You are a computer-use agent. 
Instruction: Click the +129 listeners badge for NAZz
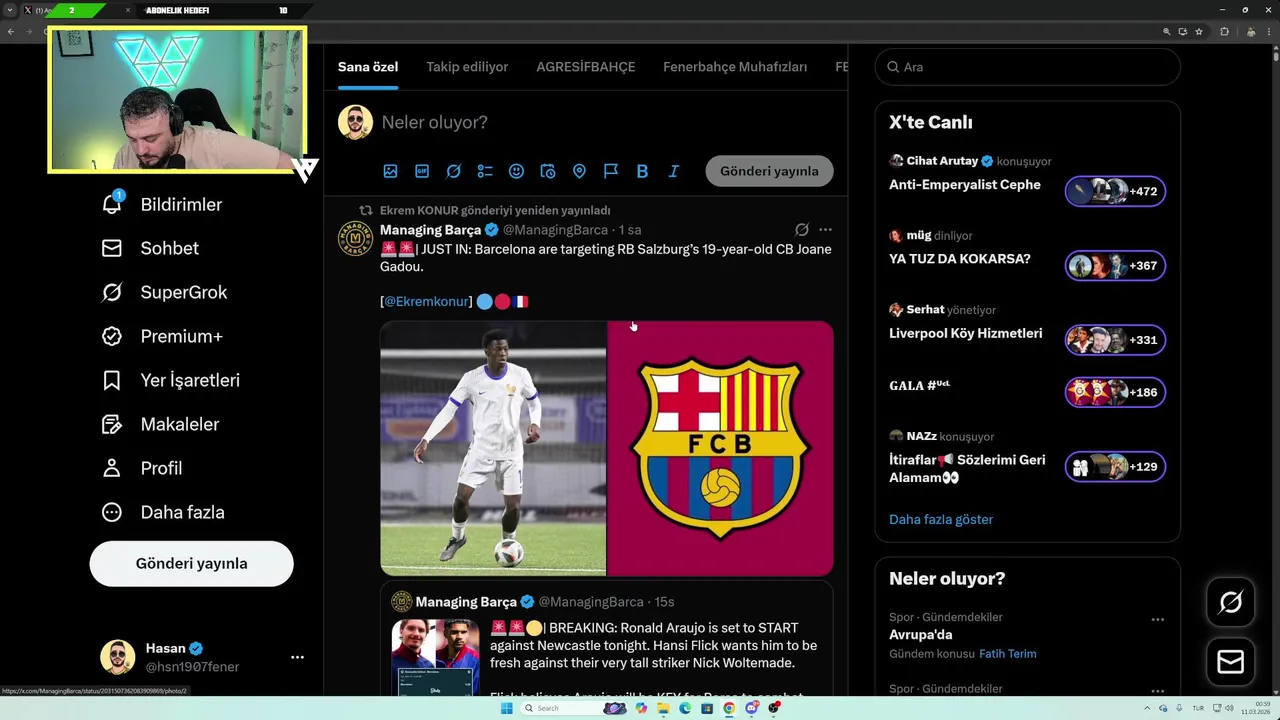tap(1115, 466)
